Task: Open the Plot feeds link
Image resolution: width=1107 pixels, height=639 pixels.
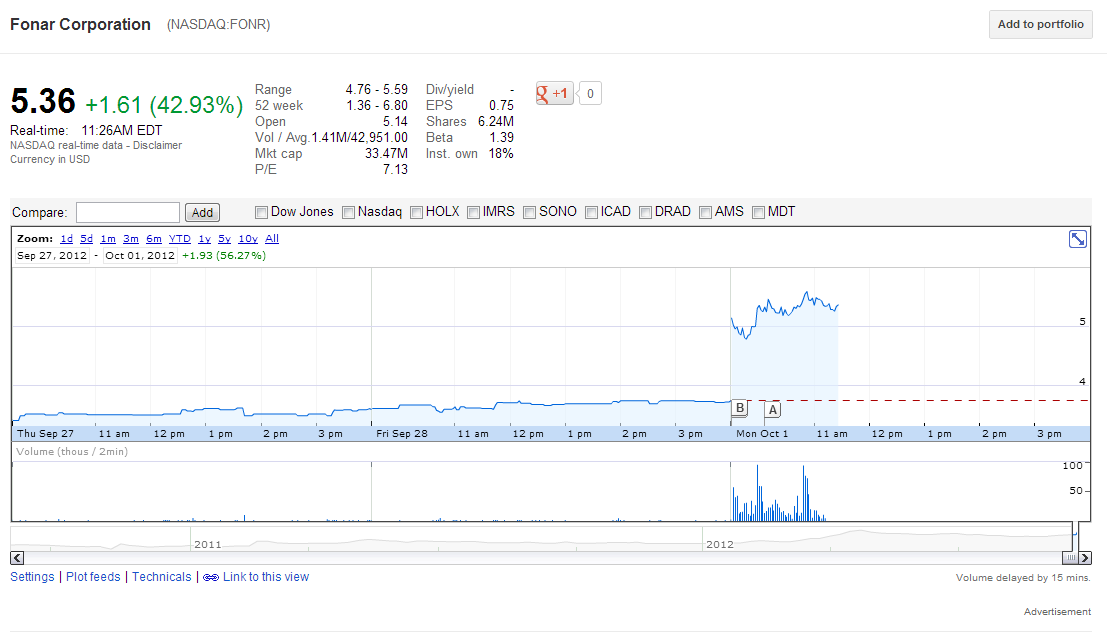Action: pyautogui.click(x=93, y=577)
